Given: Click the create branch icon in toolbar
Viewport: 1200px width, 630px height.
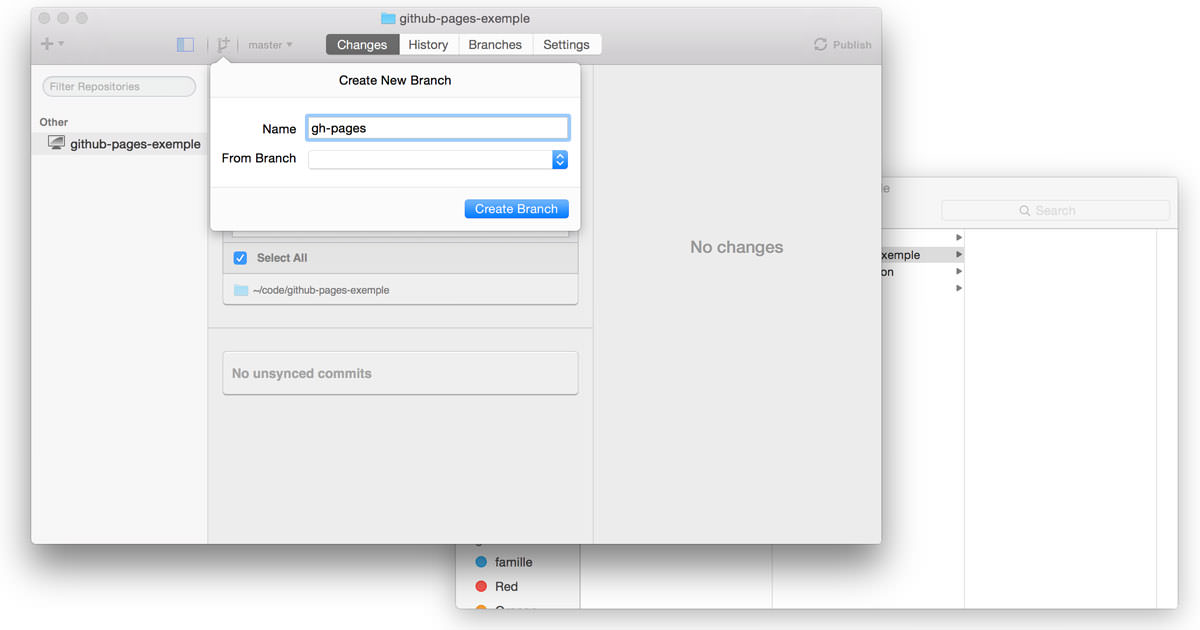Looking at the screenshot, I should 223,44.
